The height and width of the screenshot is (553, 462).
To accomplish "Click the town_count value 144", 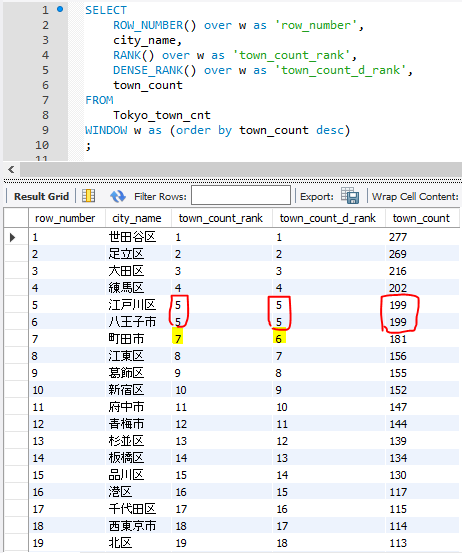I will [398, 424].
